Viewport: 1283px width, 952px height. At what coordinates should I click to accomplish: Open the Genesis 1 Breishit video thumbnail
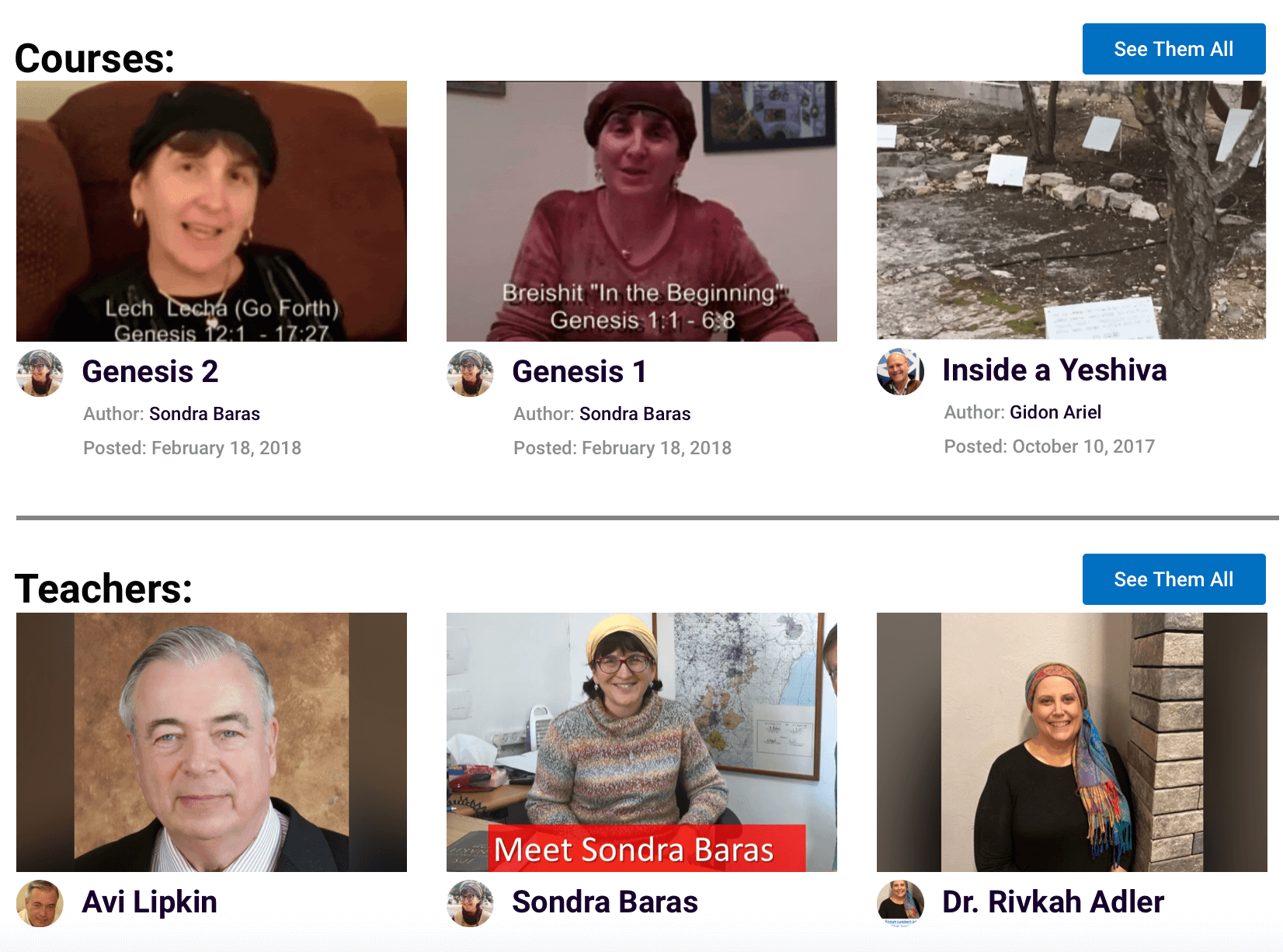[x=641, y=211]
